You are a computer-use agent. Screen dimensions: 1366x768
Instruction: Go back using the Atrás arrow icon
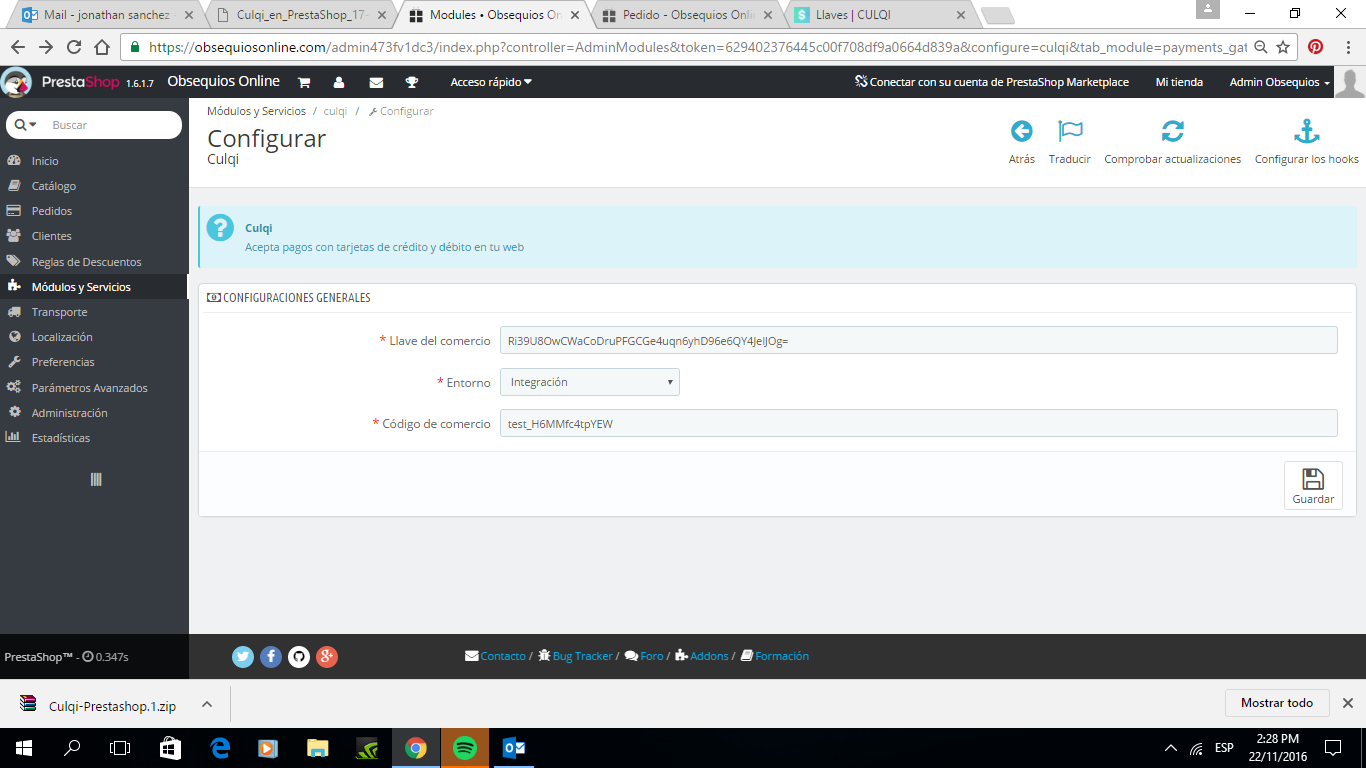[1021, 131]
